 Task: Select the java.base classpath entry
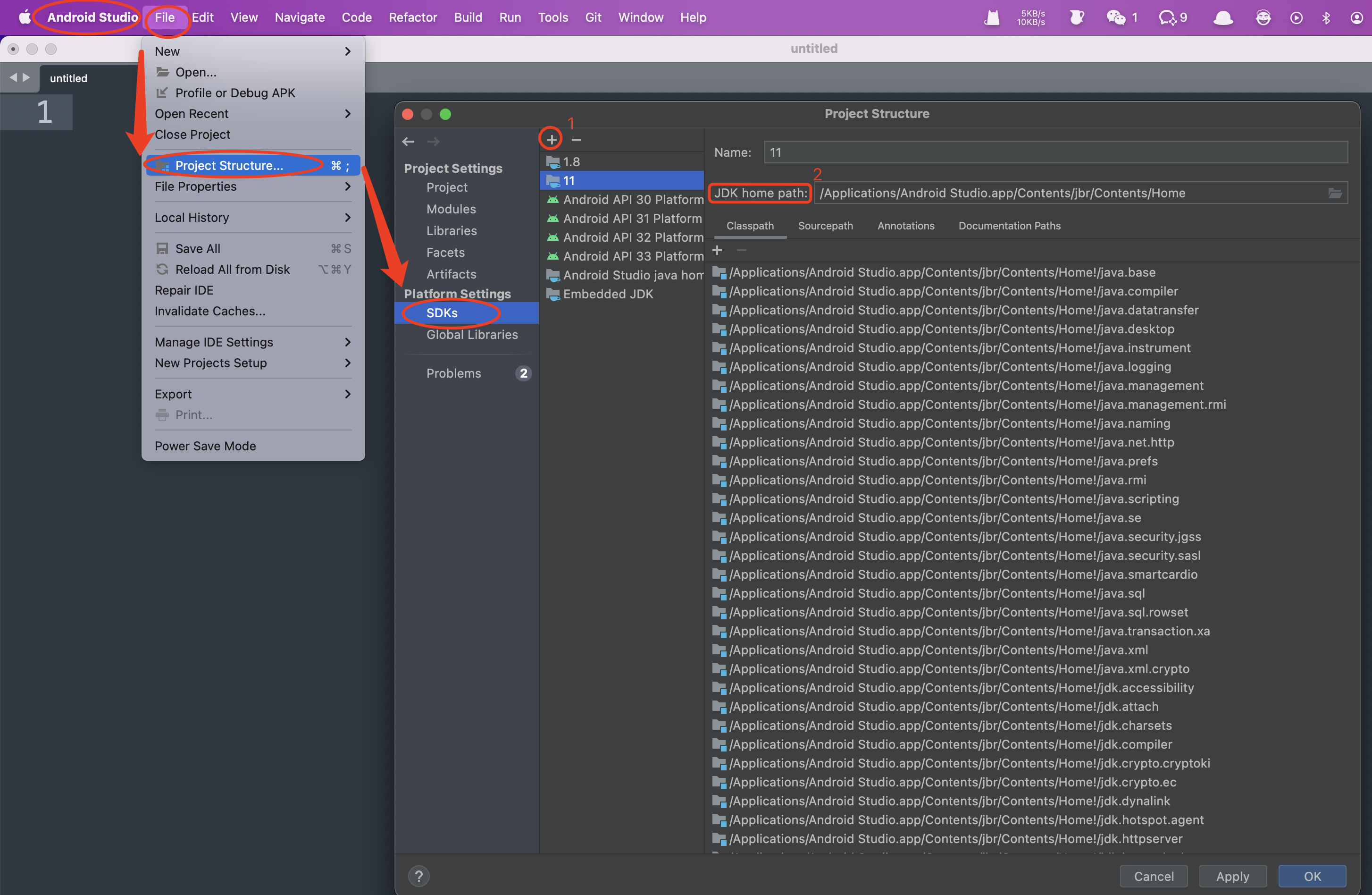coord(933,272)
